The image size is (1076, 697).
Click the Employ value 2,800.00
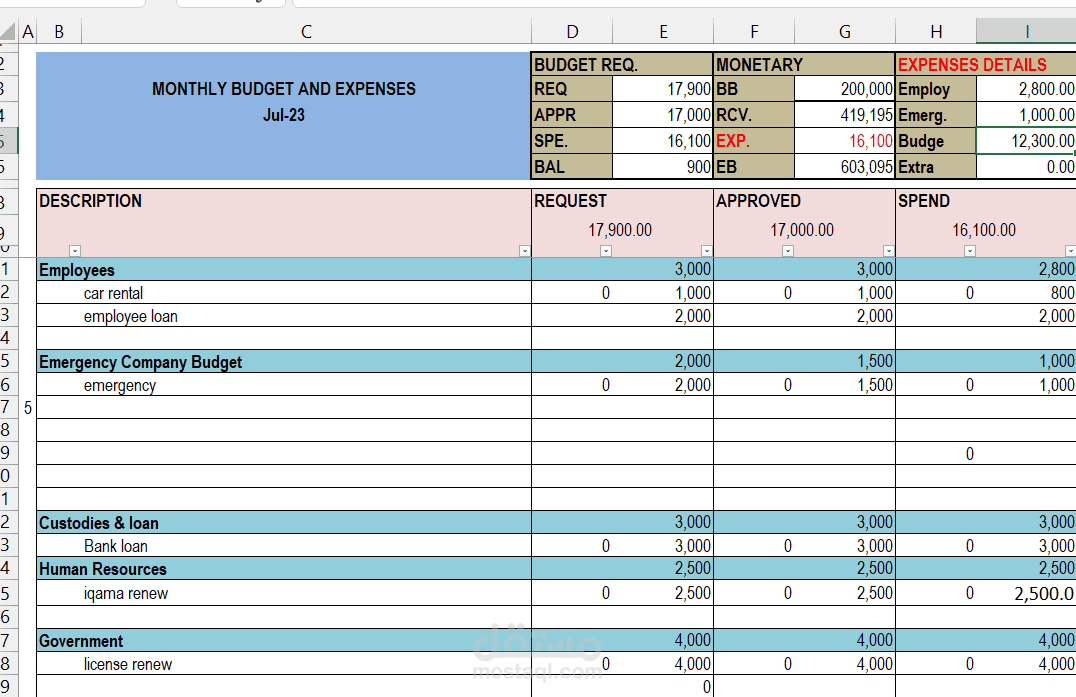pos(1026,89)
